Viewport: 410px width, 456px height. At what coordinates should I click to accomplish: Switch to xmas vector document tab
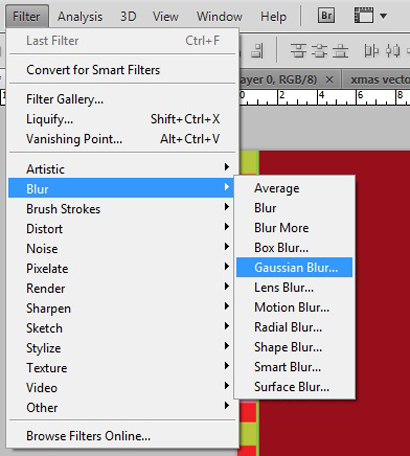click(377, 80)
